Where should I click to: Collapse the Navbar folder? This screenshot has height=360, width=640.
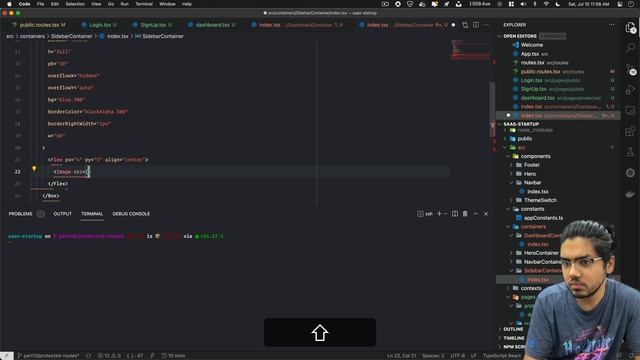coord(532,182)
